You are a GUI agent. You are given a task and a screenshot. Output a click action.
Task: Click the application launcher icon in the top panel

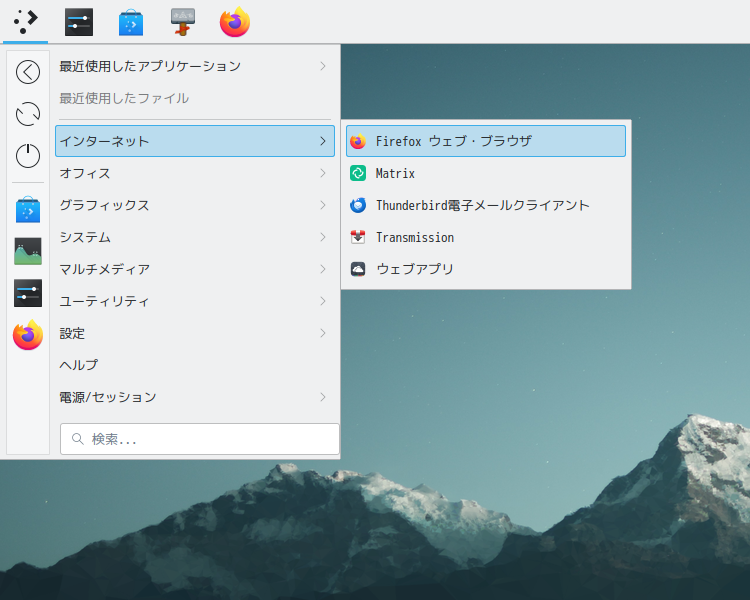(26, 22)
